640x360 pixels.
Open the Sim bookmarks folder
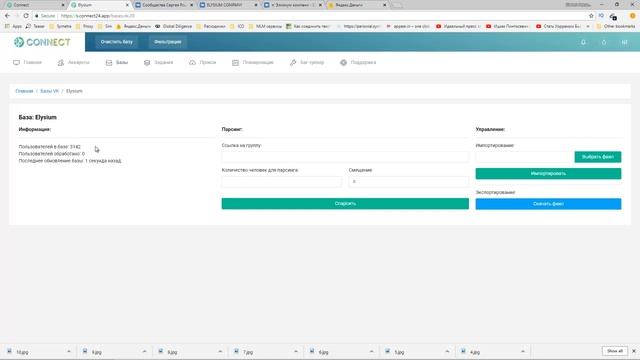(x=105, y=26)
